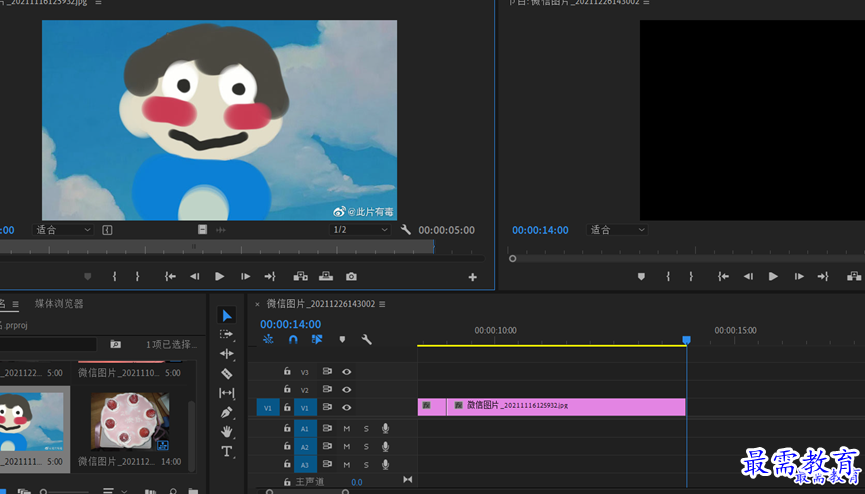
Task: Toggle lock on V3 track
Action: 287,371
